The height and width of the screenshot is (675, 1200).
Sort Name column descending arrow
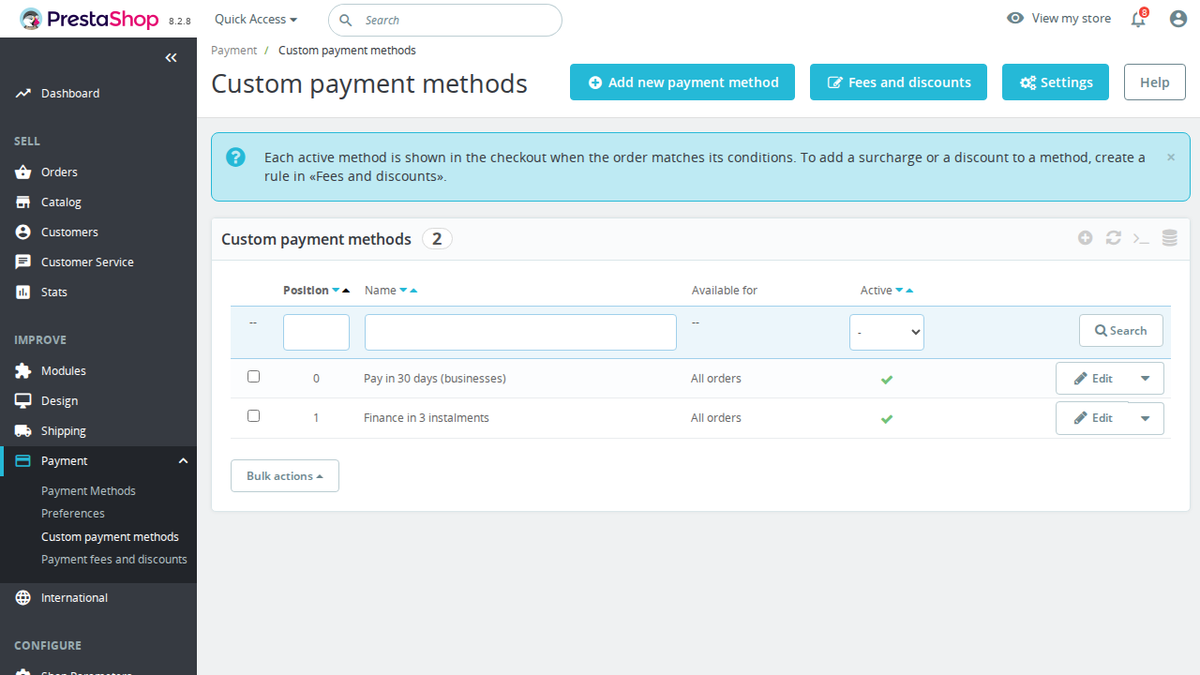tap(403, 291)
